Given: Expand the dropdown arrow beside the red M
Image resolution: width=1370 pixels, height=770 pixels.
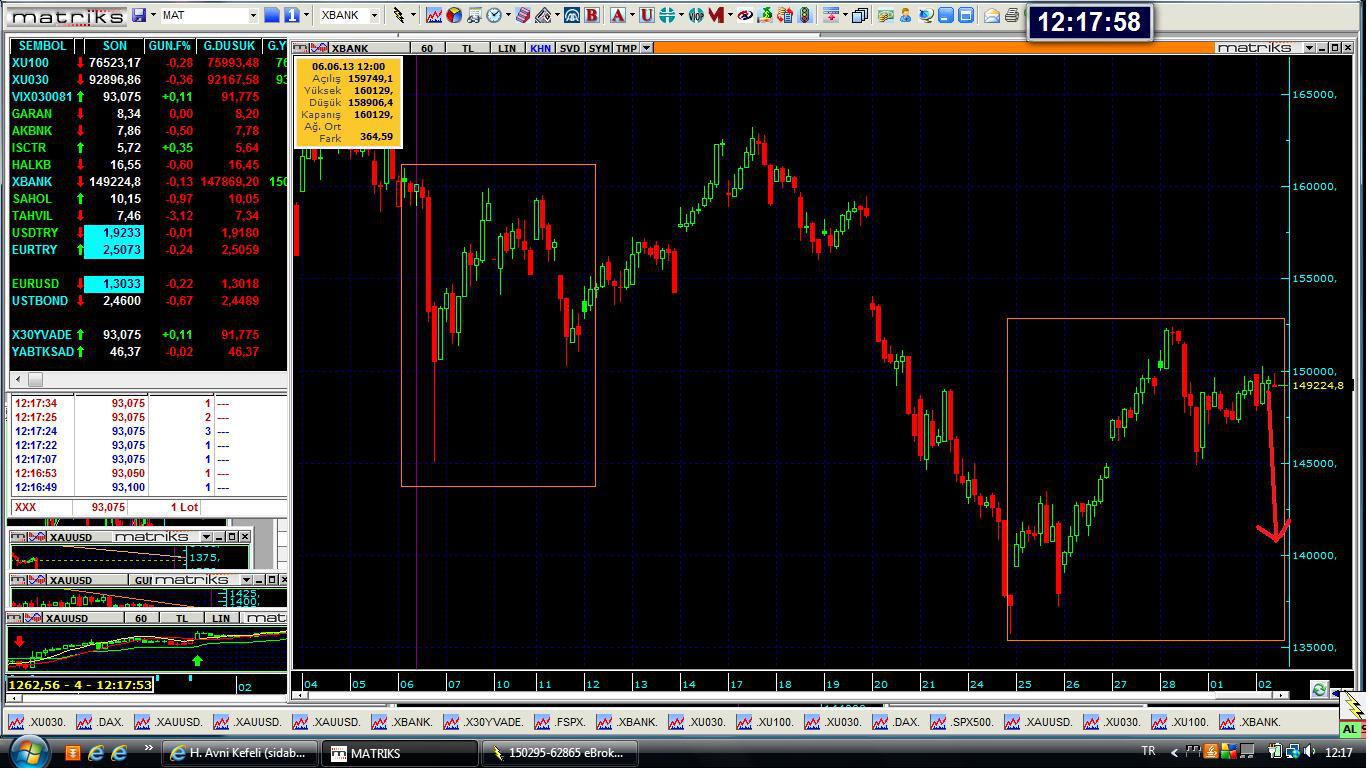Looking at the screenshot, I should tap(730, 15).
